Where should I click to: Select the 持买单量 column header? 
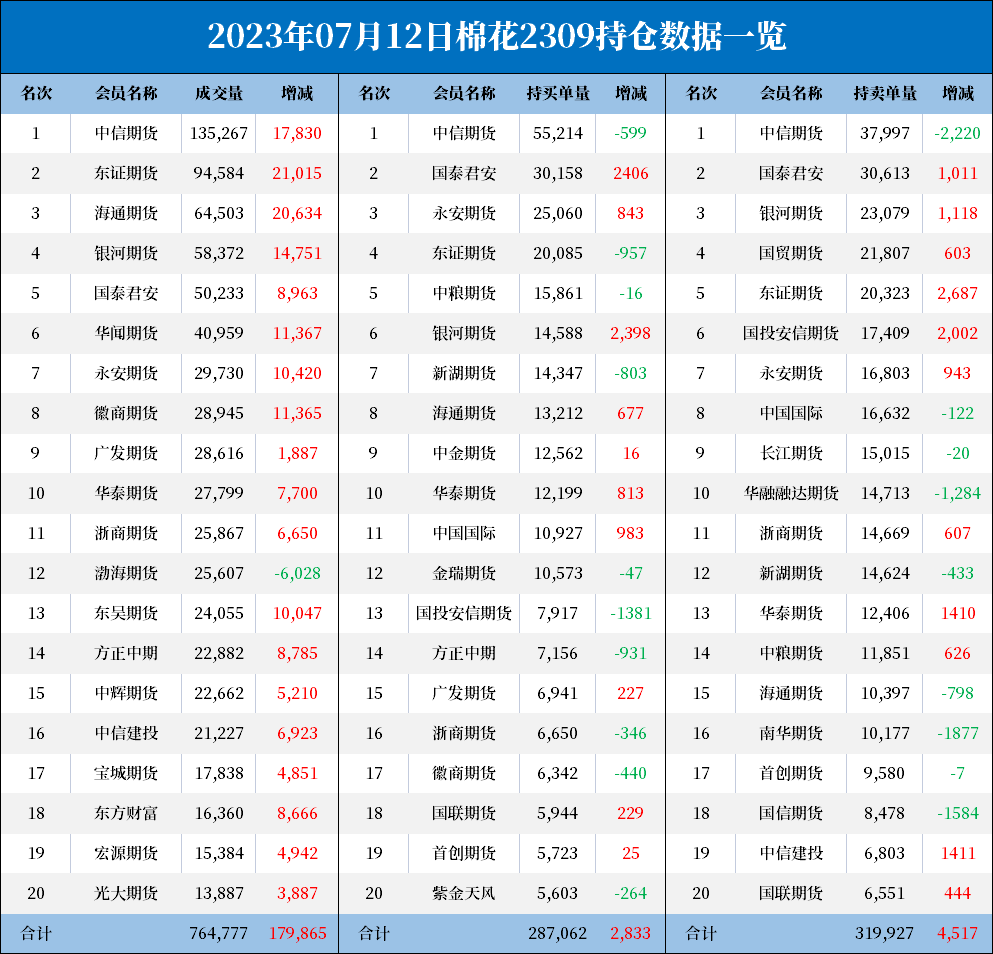click(557, 94)
